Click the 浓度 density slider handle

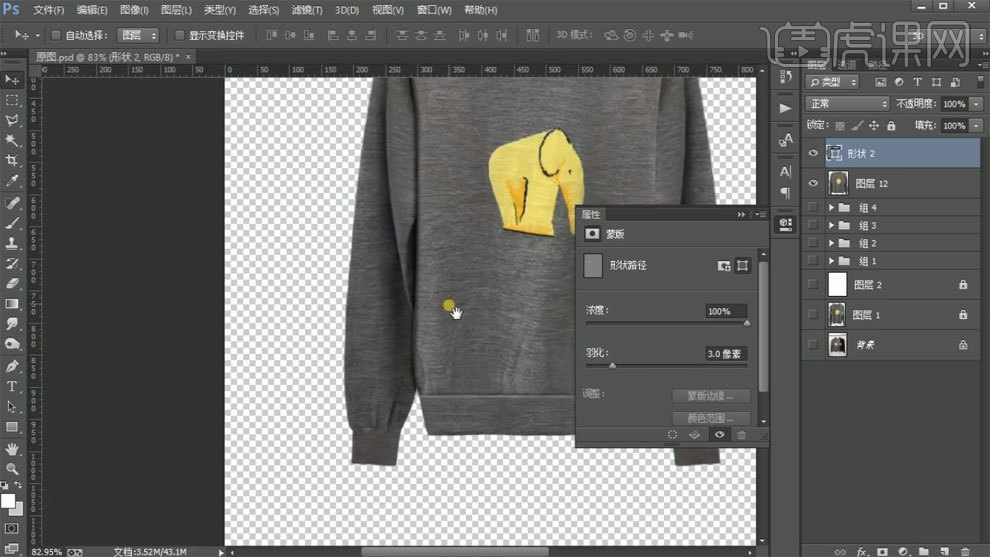[x=747, y=323]
